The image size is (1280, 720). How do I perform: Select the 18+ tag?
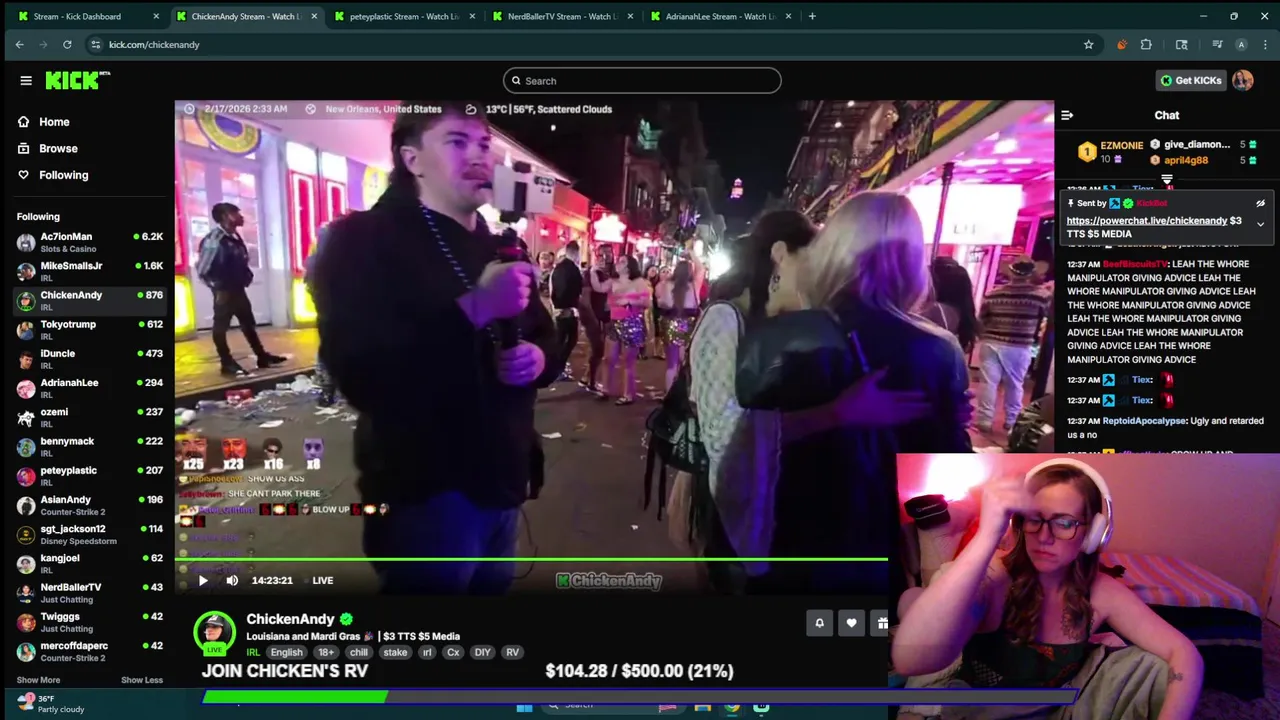tap(326, 652)
